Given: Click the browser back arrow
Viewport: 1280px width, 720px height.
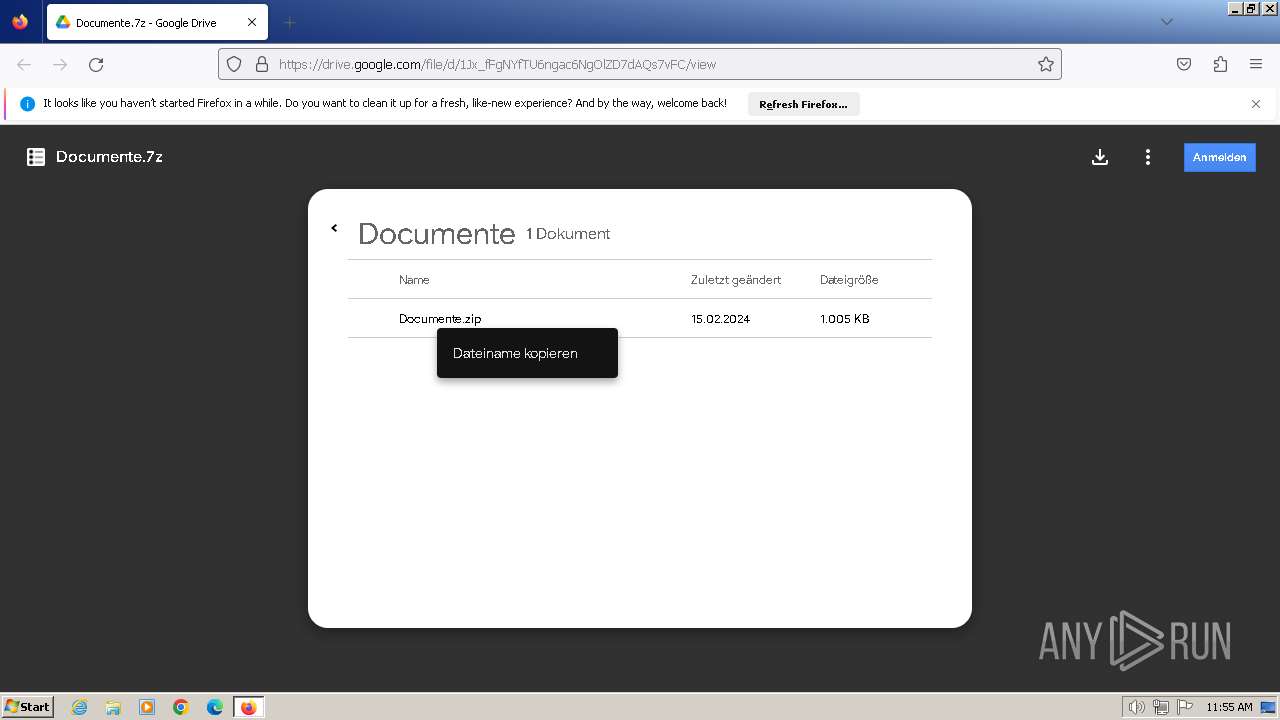Looking at the screenshot, I should (x=24, y=64).
